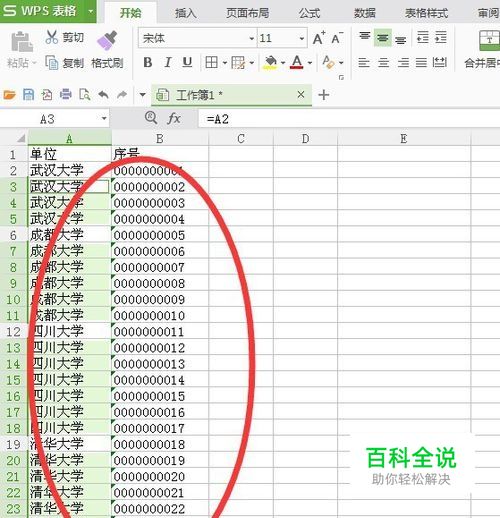Click the Cut scissors icon

pyautogui.click(x=52, y=37)
